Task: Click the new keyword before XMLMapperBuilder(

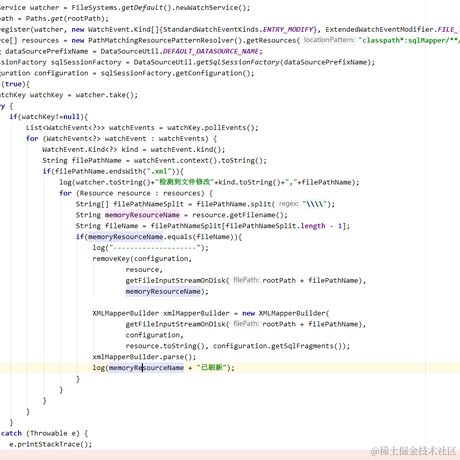Action: pos(248,313)
